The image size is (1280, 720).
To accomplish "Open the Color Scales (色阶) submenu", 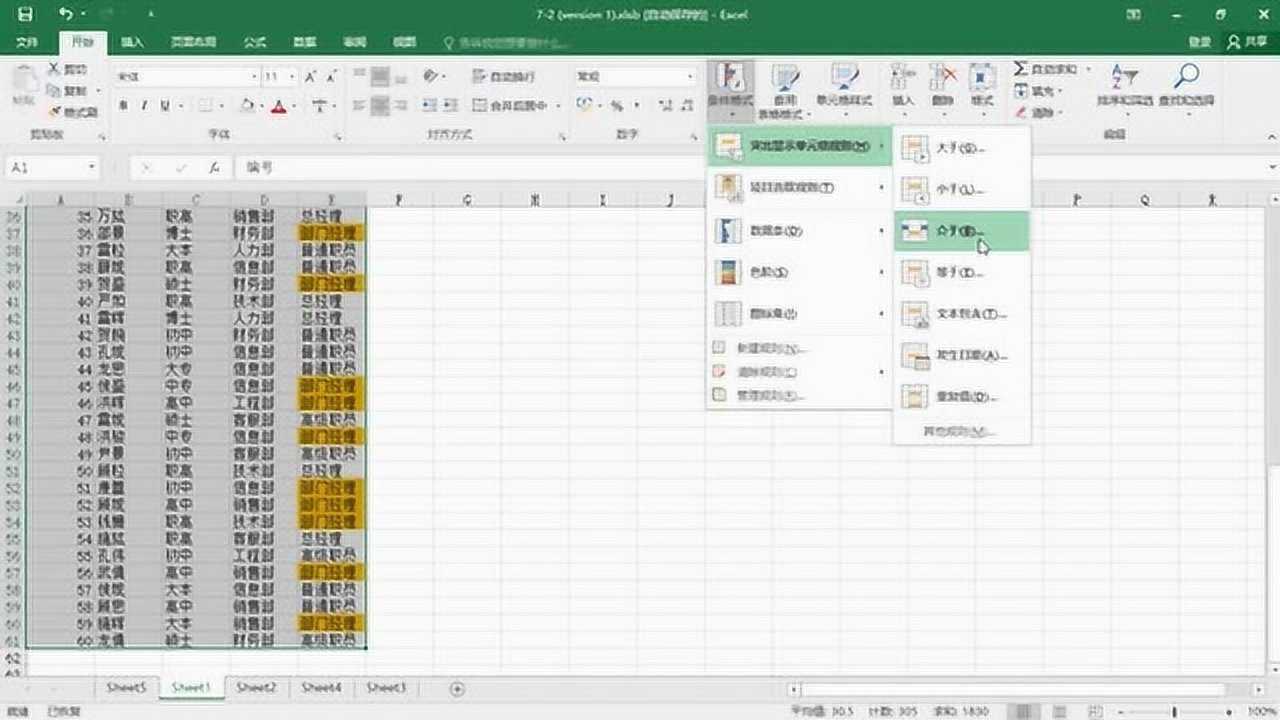I will 799,272.
